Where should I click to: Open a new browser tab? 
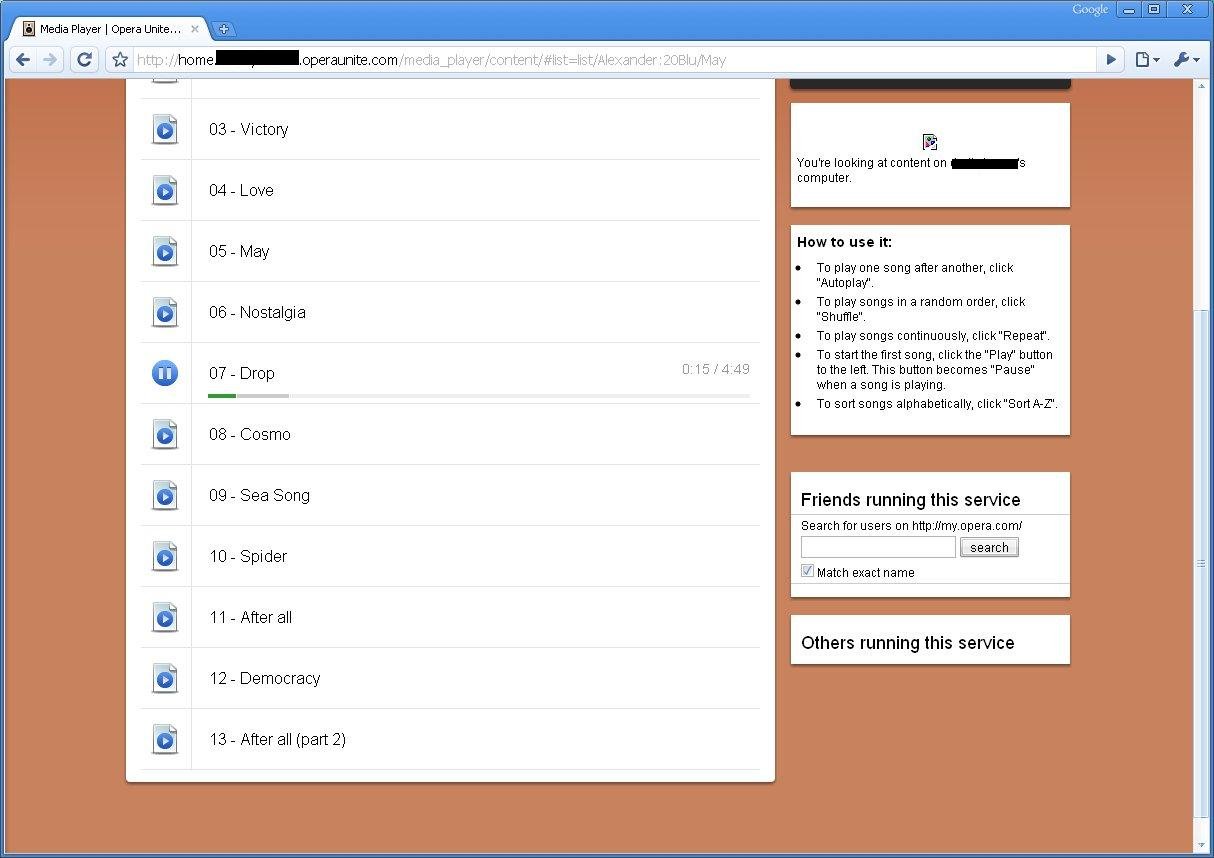pyautogui.click(x=224, y=29)
